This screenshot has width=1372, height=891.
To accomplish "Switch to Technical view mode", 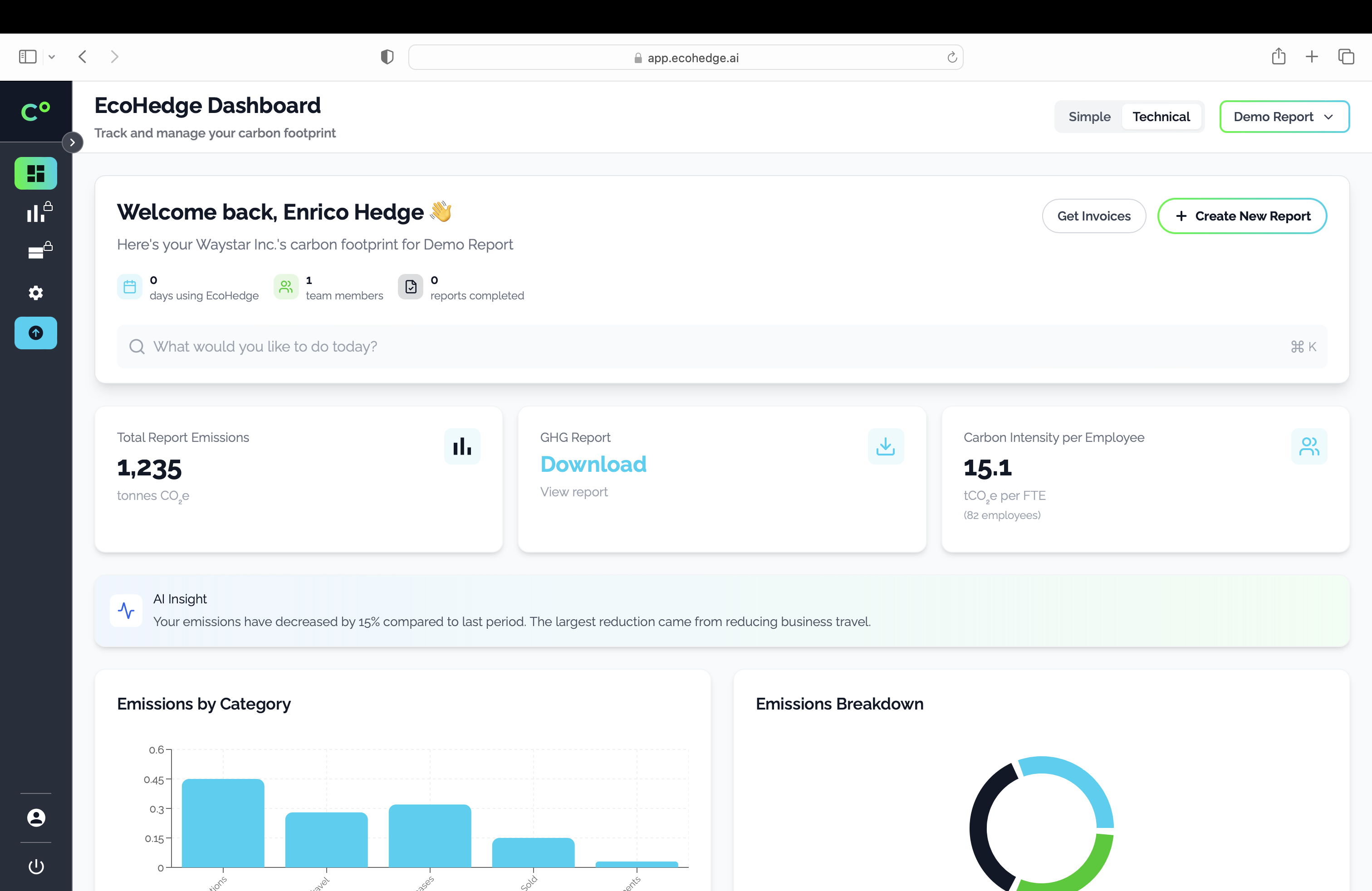I will [x=1161, y=116].
